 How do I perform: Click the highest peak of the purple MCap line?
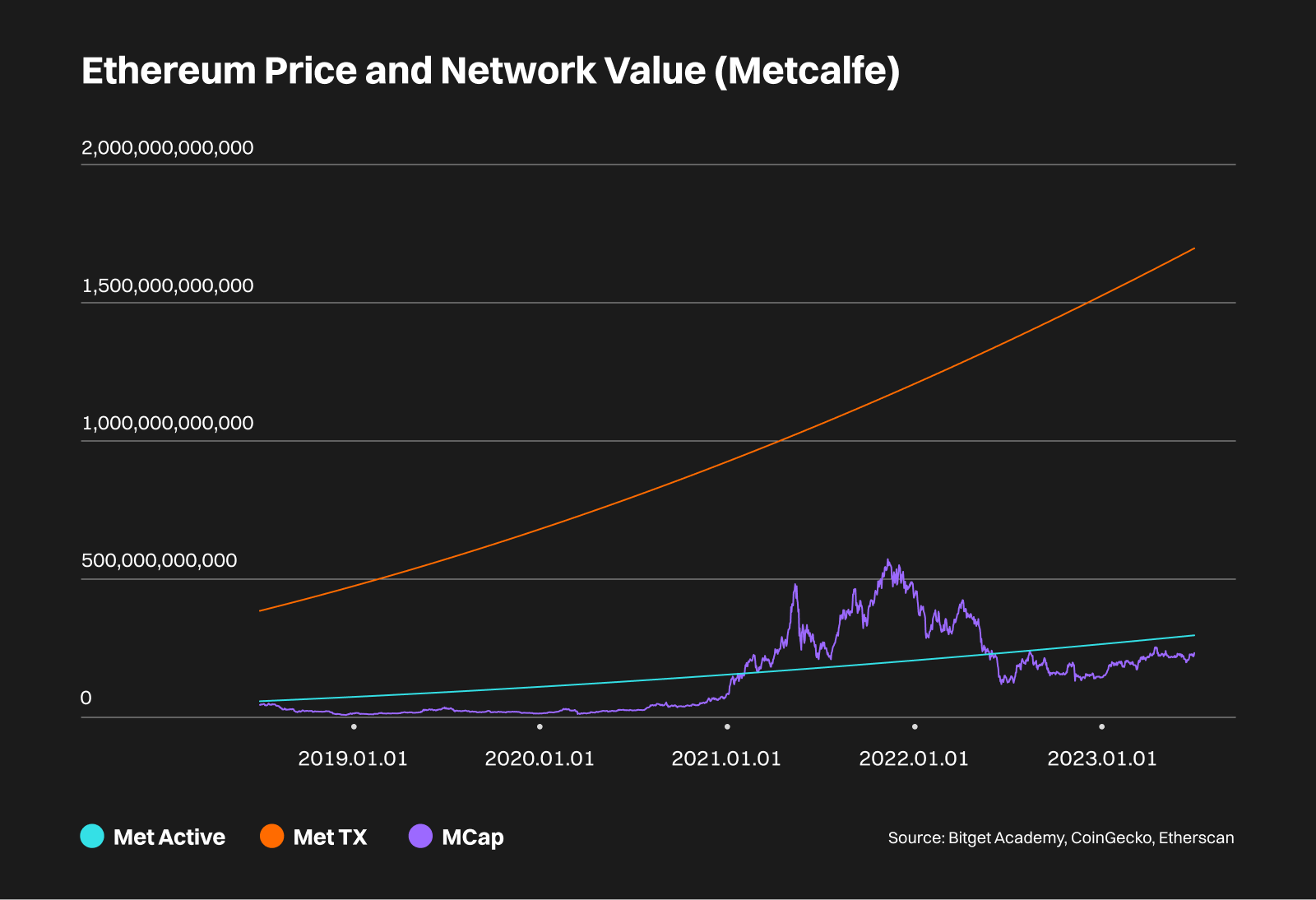[x=887, y=561]
